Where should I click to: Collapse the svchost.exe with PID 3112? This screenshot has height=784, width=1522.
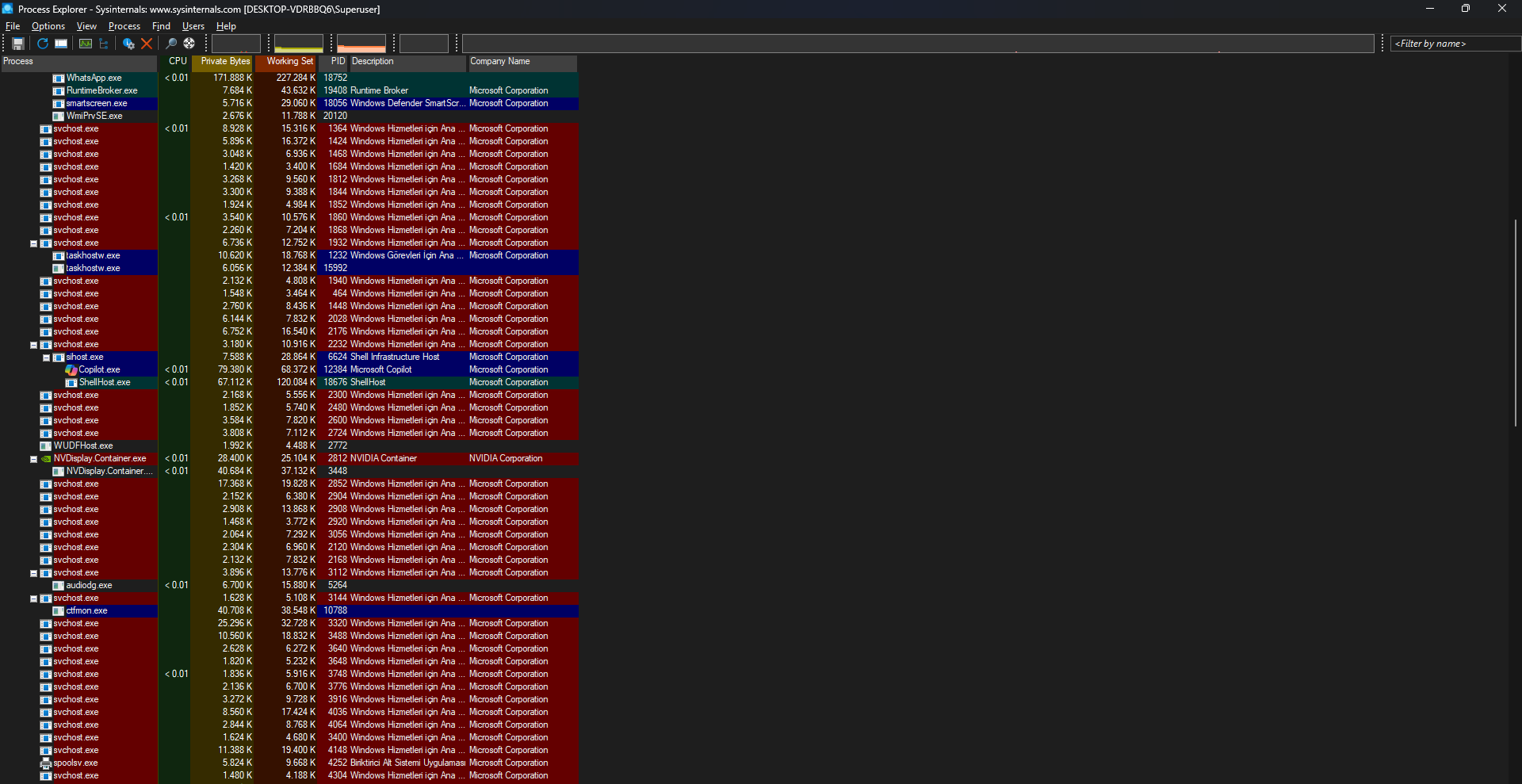[34, 573]
